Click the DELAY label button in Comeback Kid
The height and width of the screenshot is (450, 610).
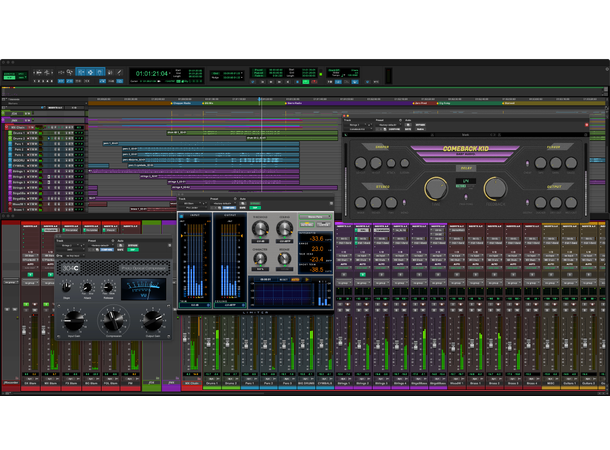pos(466,168)
